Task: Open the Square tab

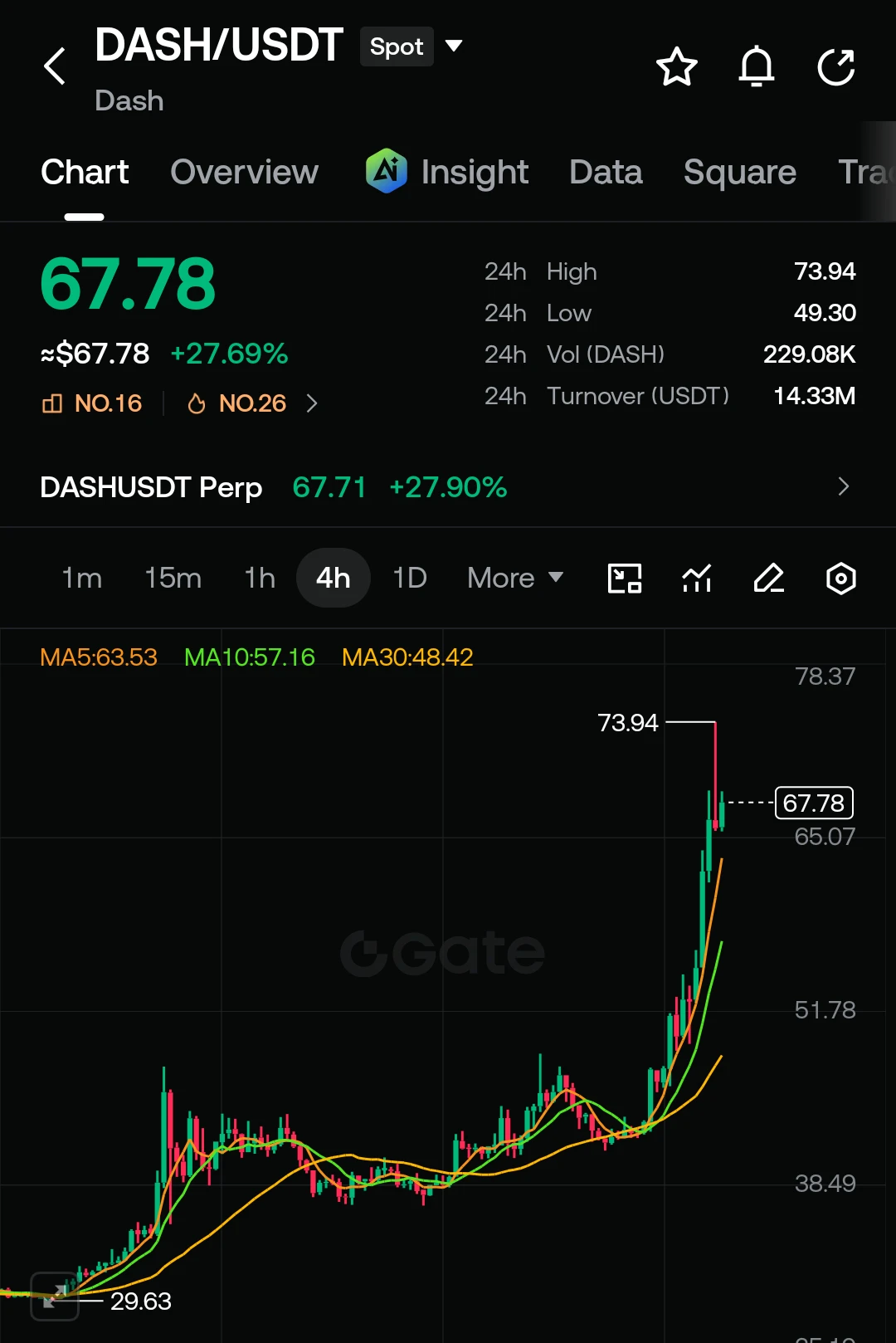Action: pos(740,173)
